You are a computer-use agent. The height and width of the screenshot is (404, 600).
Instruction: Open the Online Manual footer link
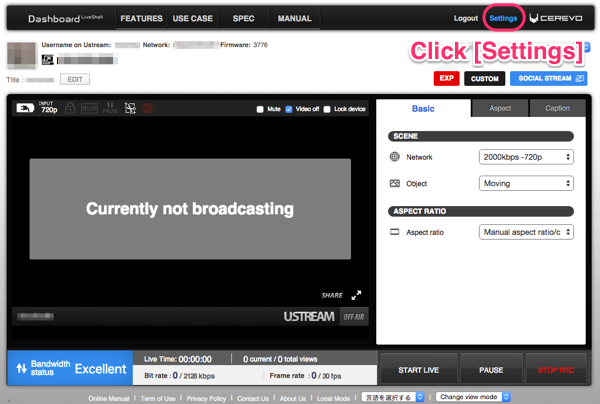[x=109, y=398]
